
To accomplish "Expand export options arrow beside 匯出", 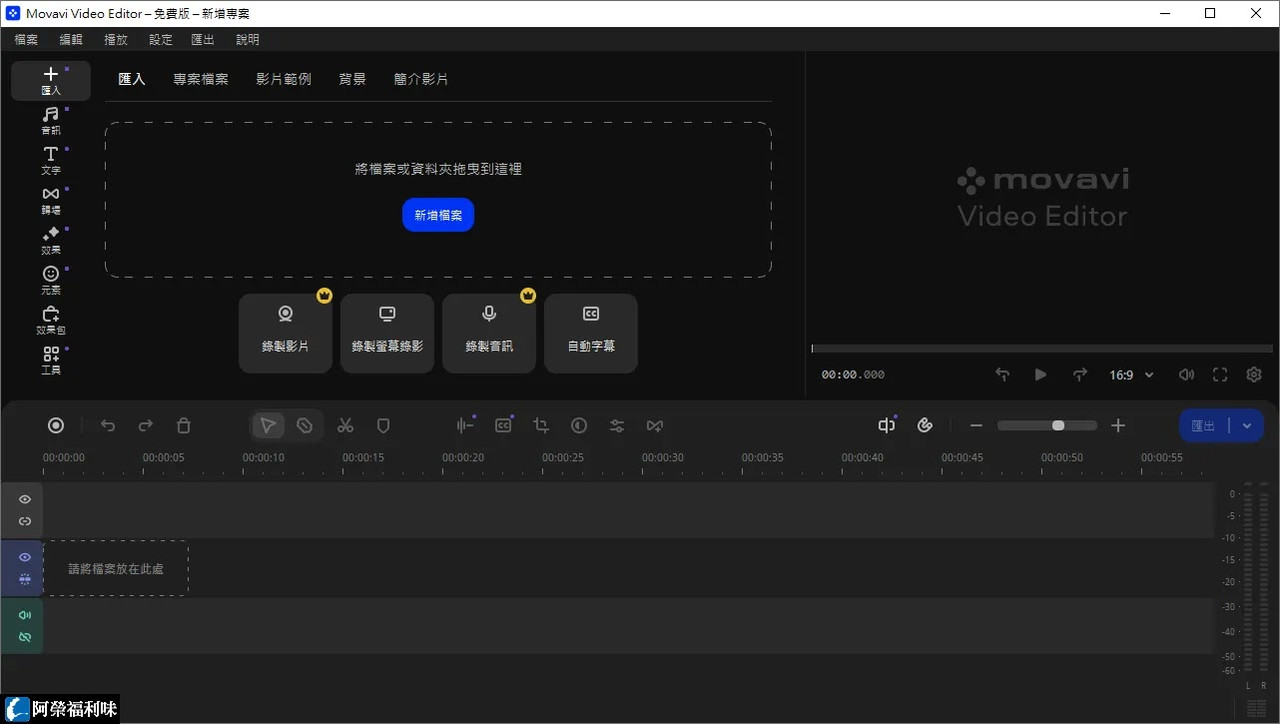I will 1247,426.
